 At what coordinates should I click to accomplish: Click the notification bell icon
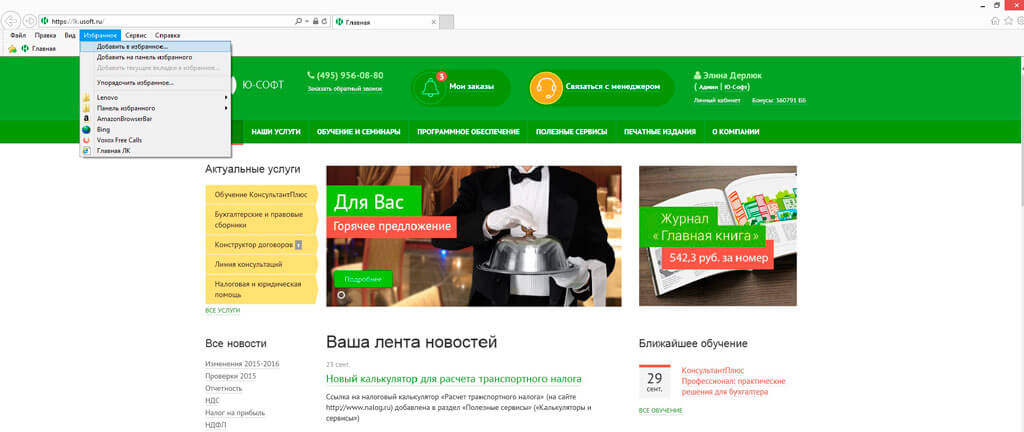(x=430, y=87)
